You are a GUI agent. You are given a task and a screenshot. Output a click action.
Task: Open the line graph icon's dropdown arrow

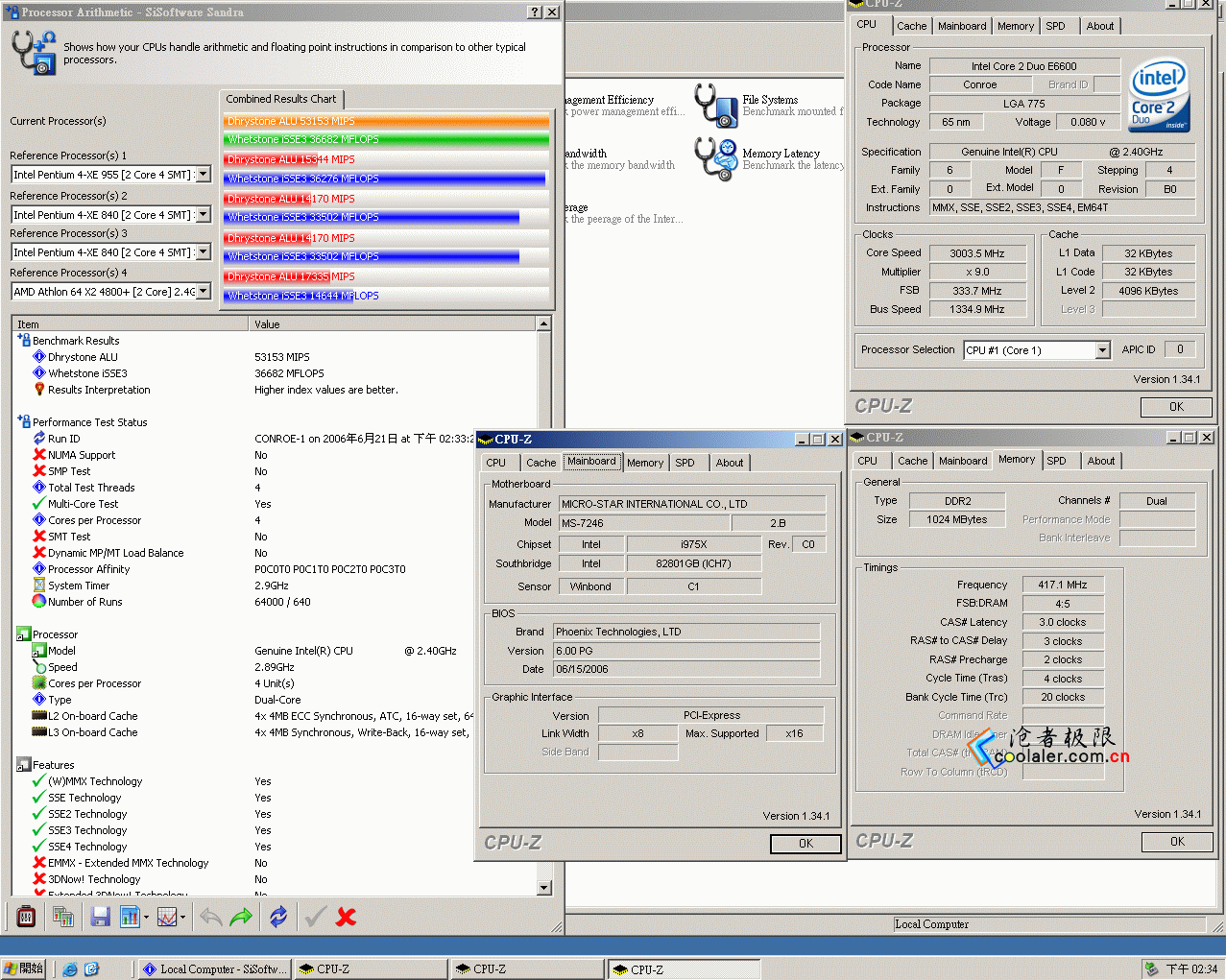[x=183, y=918]
